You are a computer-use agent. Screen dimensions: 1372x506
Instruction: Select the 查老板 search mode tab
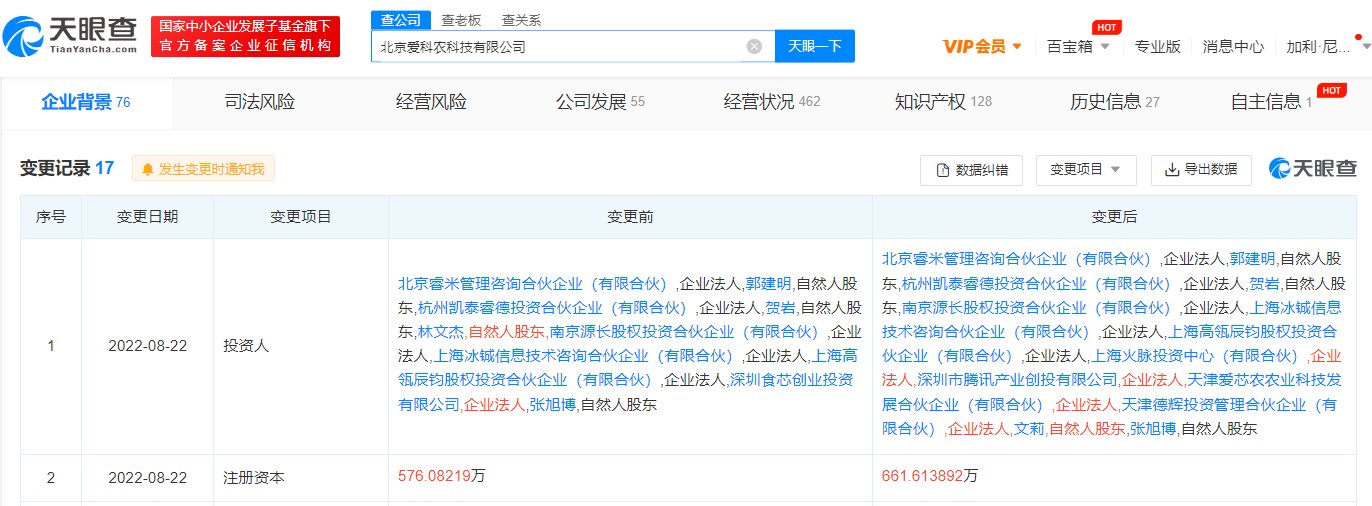click(462, 19)
